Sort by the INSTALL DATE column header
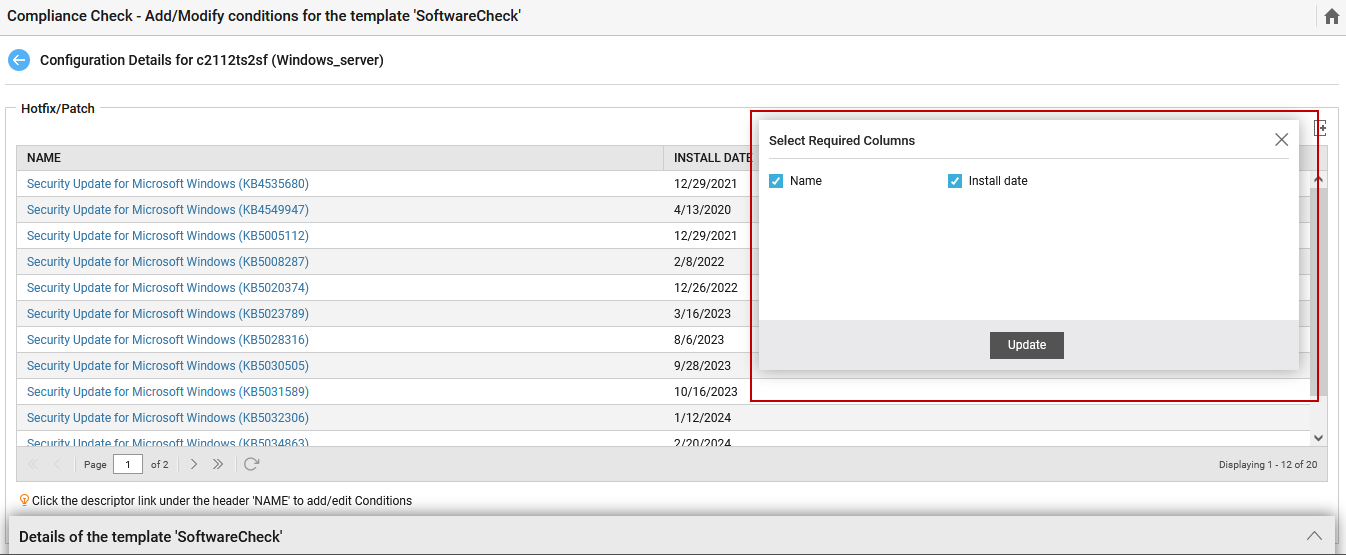The height and width of the screenshot is (555, 1346). (711, 158)
